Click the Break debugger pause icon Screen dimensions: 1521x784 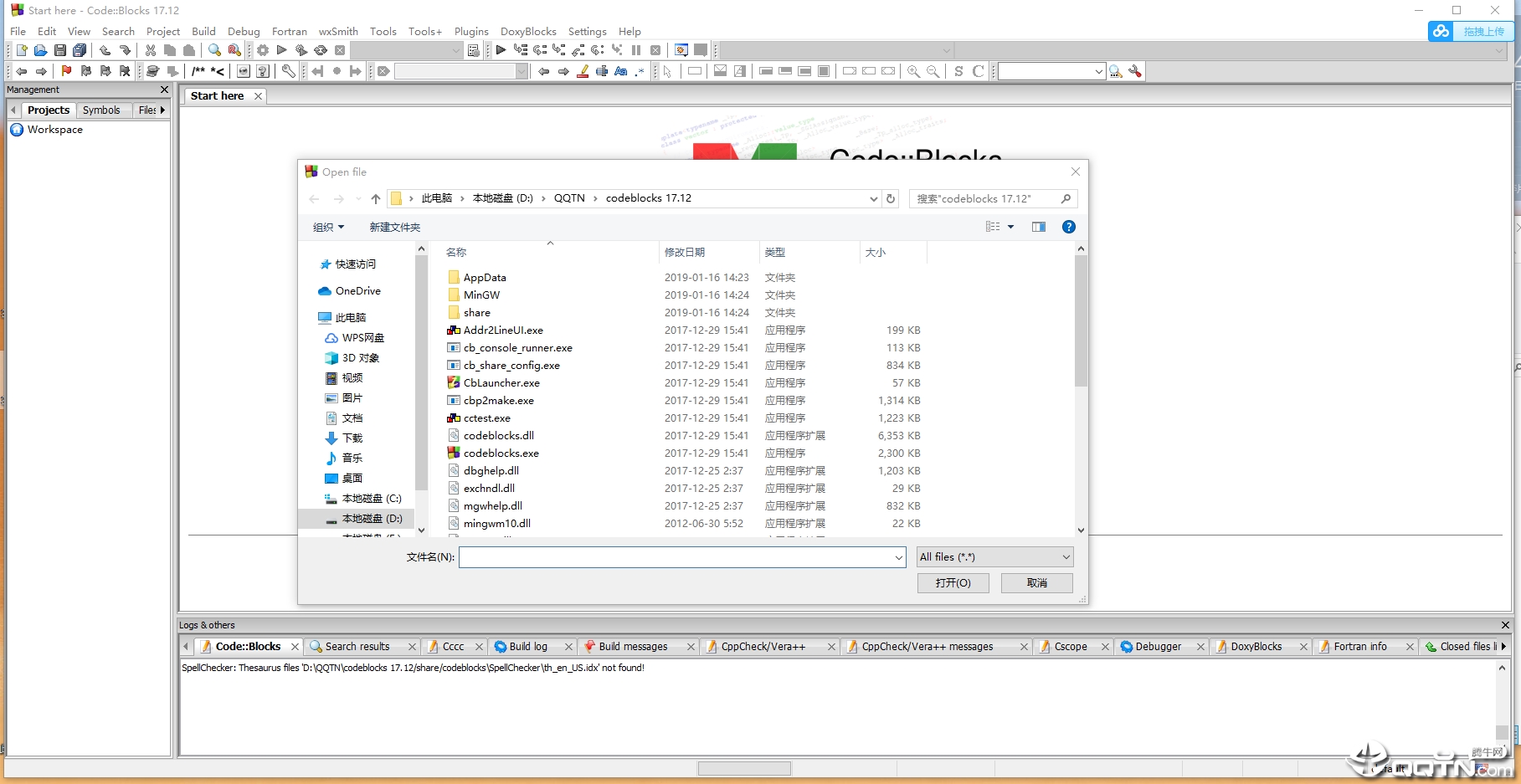click(636, 50)
